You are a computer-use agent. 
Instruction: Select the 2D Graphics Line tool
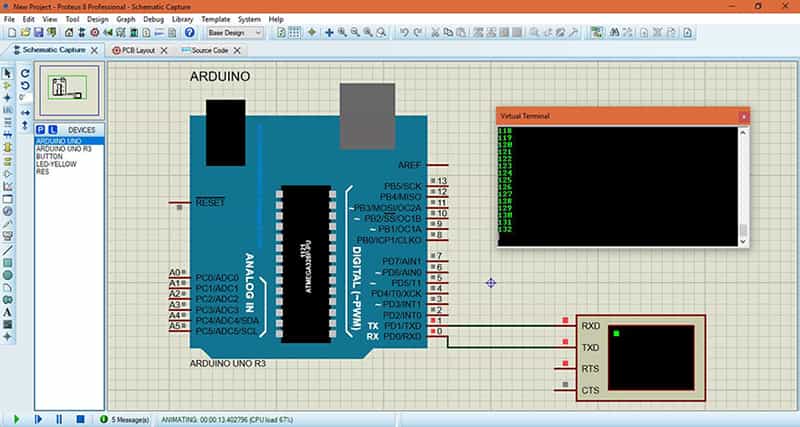(7, 250)
